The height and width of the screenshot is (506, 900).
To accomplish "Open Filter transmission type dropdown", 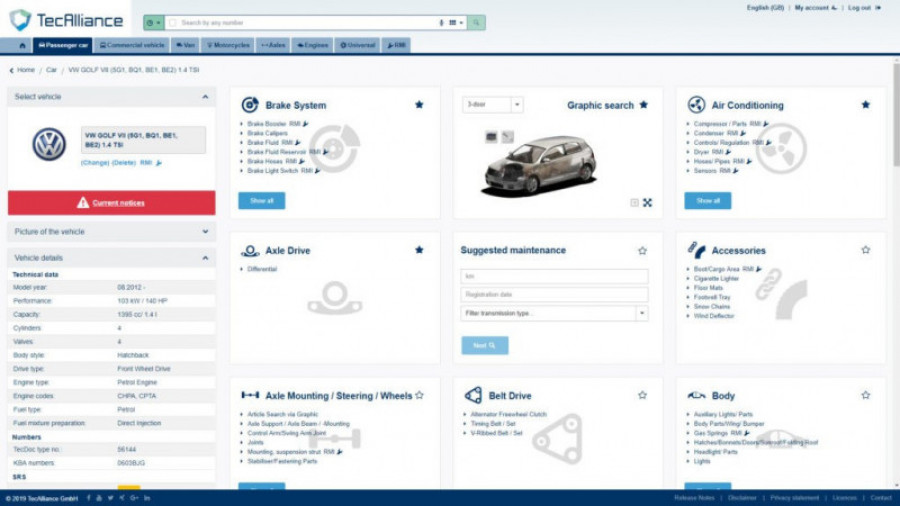I will pyautogui.click(x=554, y=313).
